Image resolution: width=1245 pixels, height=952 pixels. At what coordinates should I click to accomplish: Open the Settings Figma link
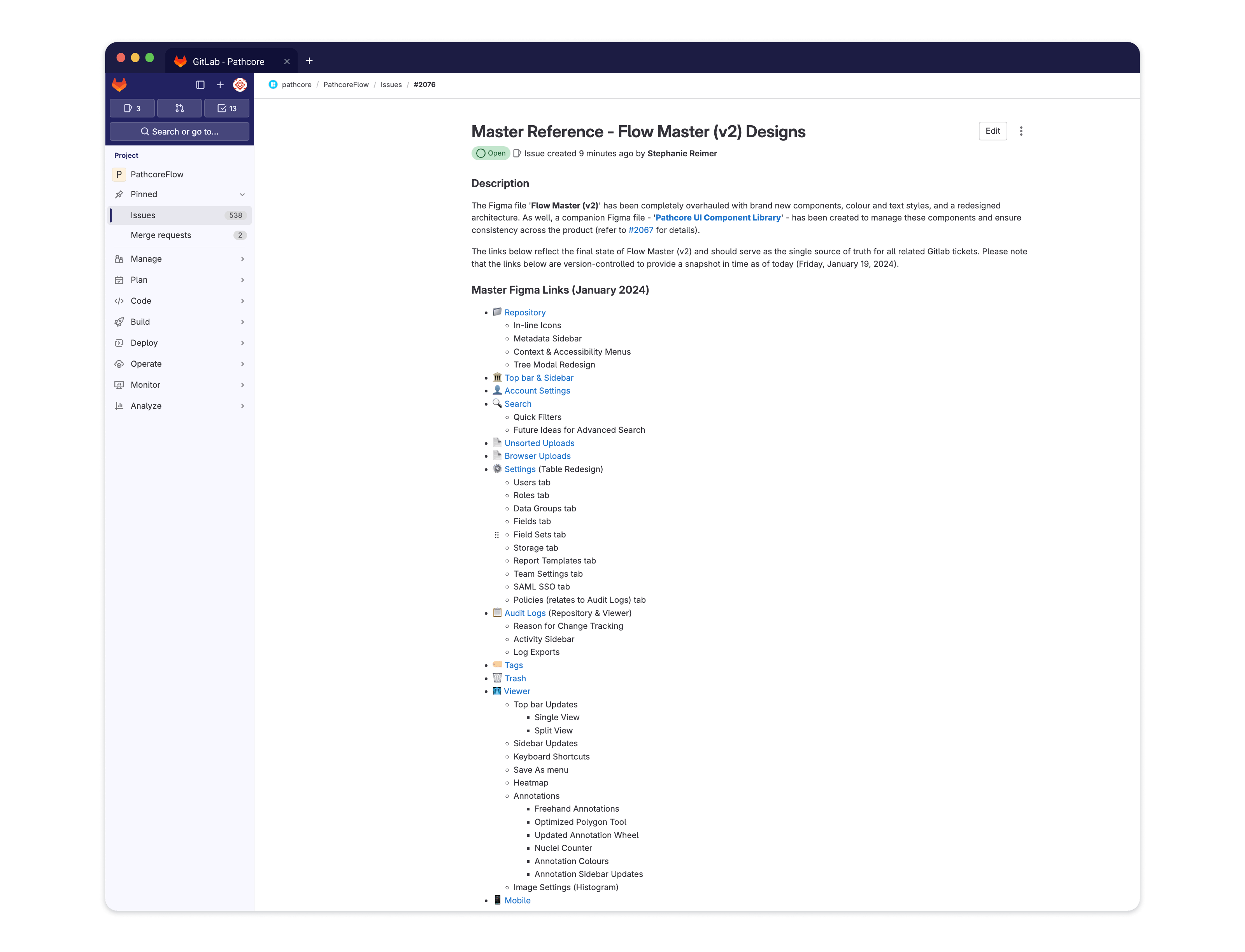coord(520,469)
